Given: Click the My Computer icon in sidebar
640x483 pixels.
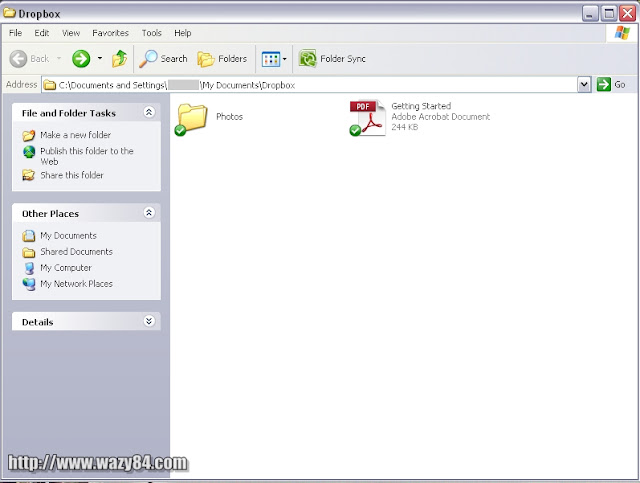Looking at the screenshot, I should [29, 268].
